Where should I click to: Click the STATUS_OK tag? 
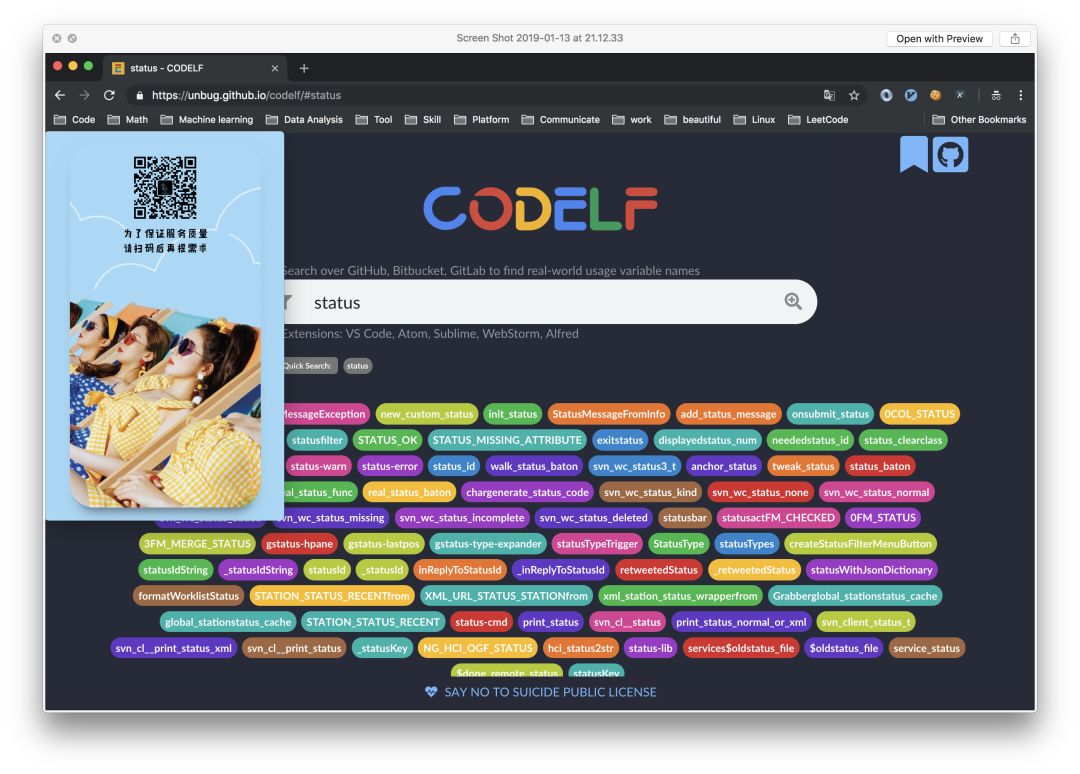[388, 440]
